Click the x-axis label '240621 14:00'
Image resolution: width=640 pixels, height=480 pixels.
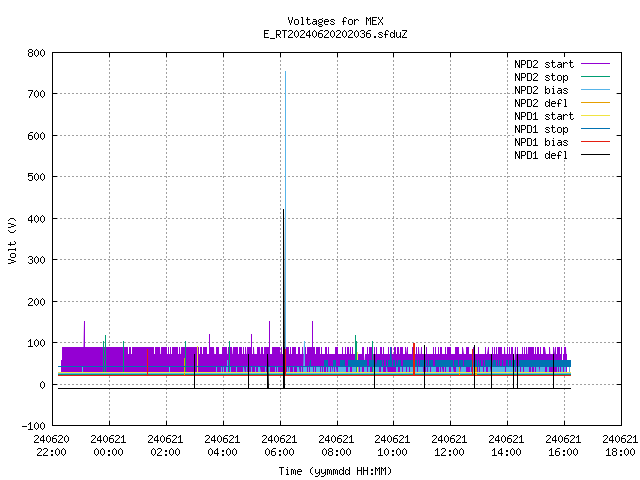[x=506, y=446]
